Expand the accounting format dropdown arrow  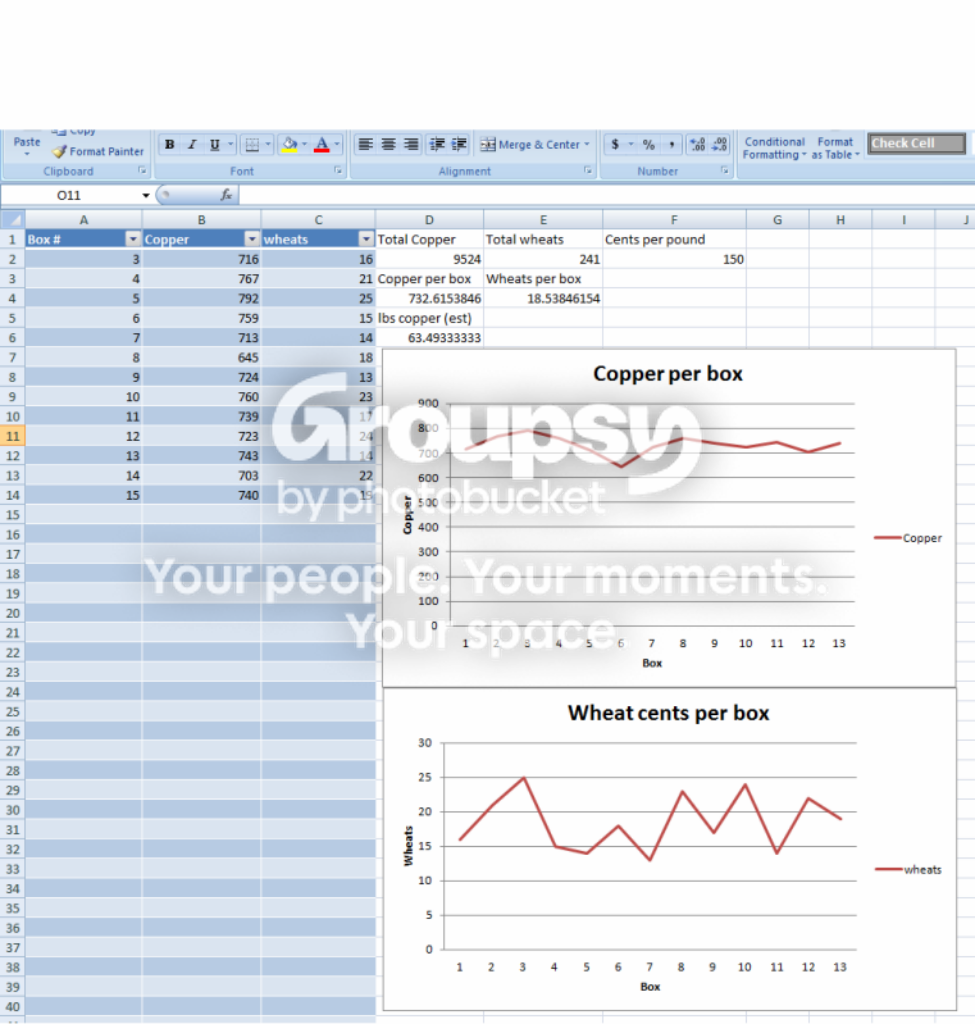click(631, 144)
